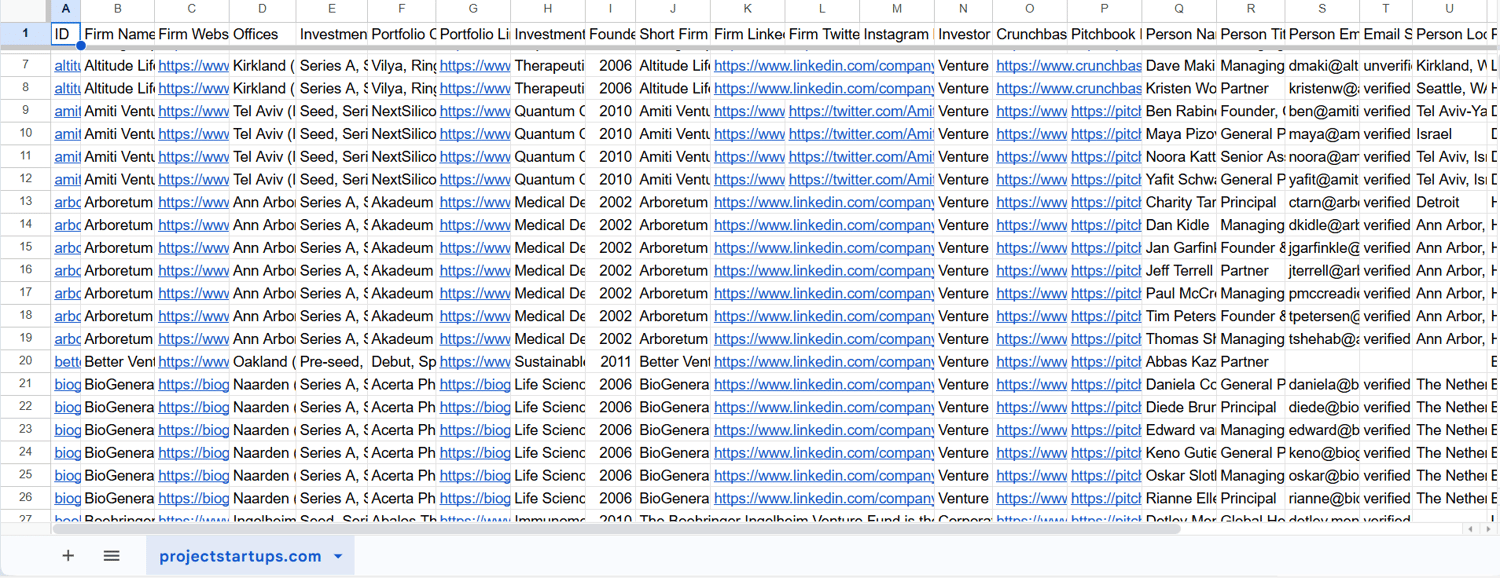Select the 'Firm Name' header cell
Viewport: 1500px width, 578px height.
(x=118, y=34)
